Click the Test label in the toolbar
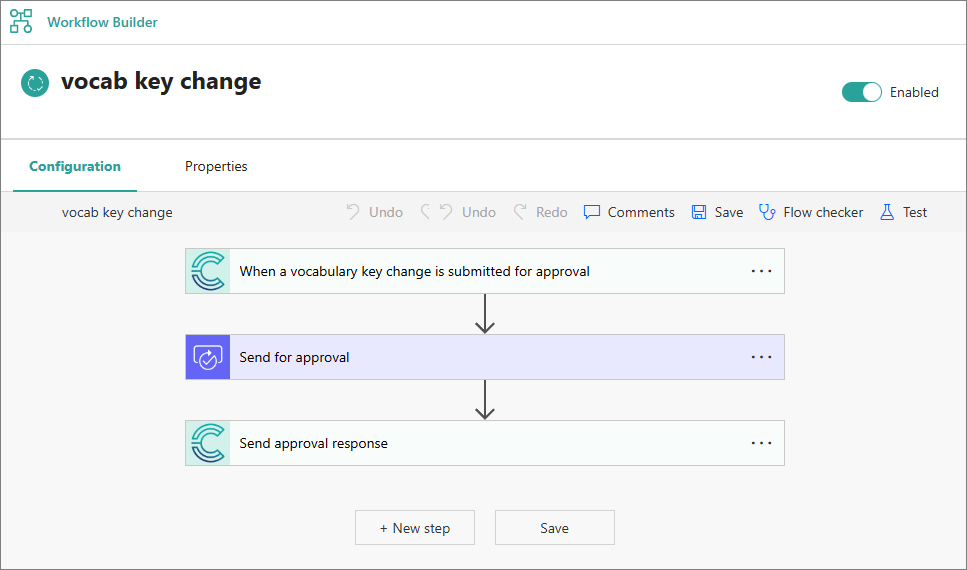 coord(915,212)
